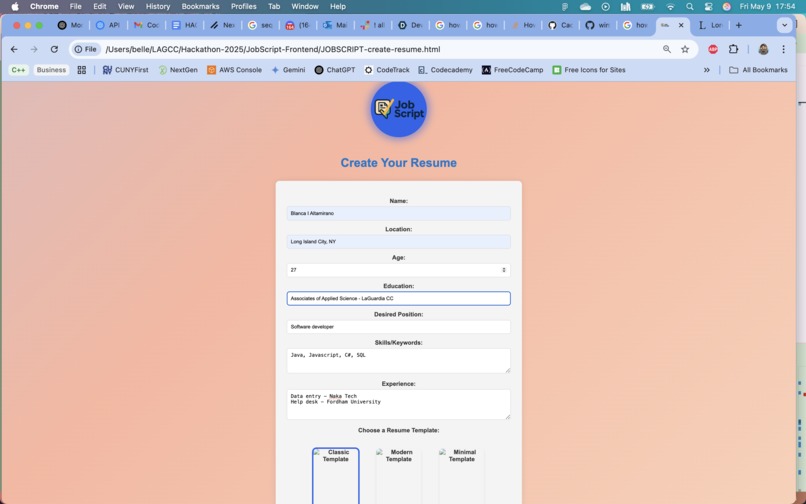Open the tab search dropdown arrow
Screen dimensions: 806x504
point(784,25)
